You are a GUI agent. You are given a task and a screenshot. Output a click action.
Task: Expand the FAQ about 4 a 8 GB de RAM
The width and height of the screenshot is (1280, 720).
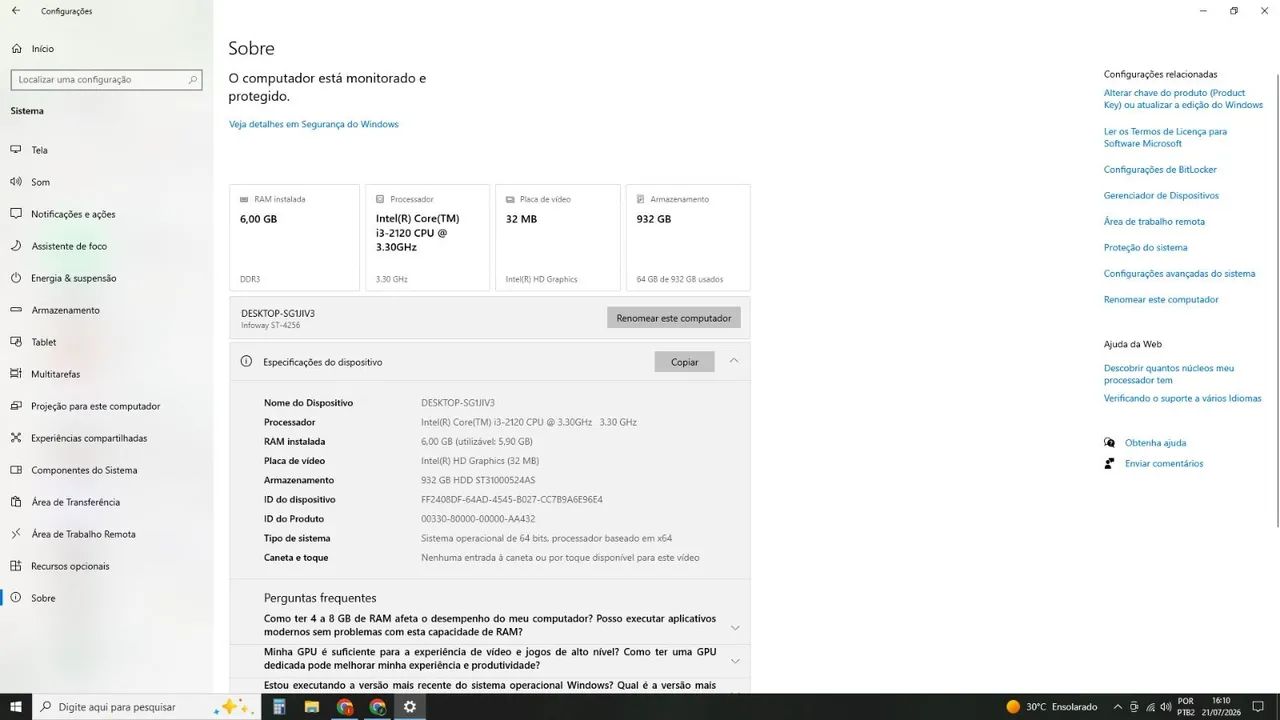(735, 628)
